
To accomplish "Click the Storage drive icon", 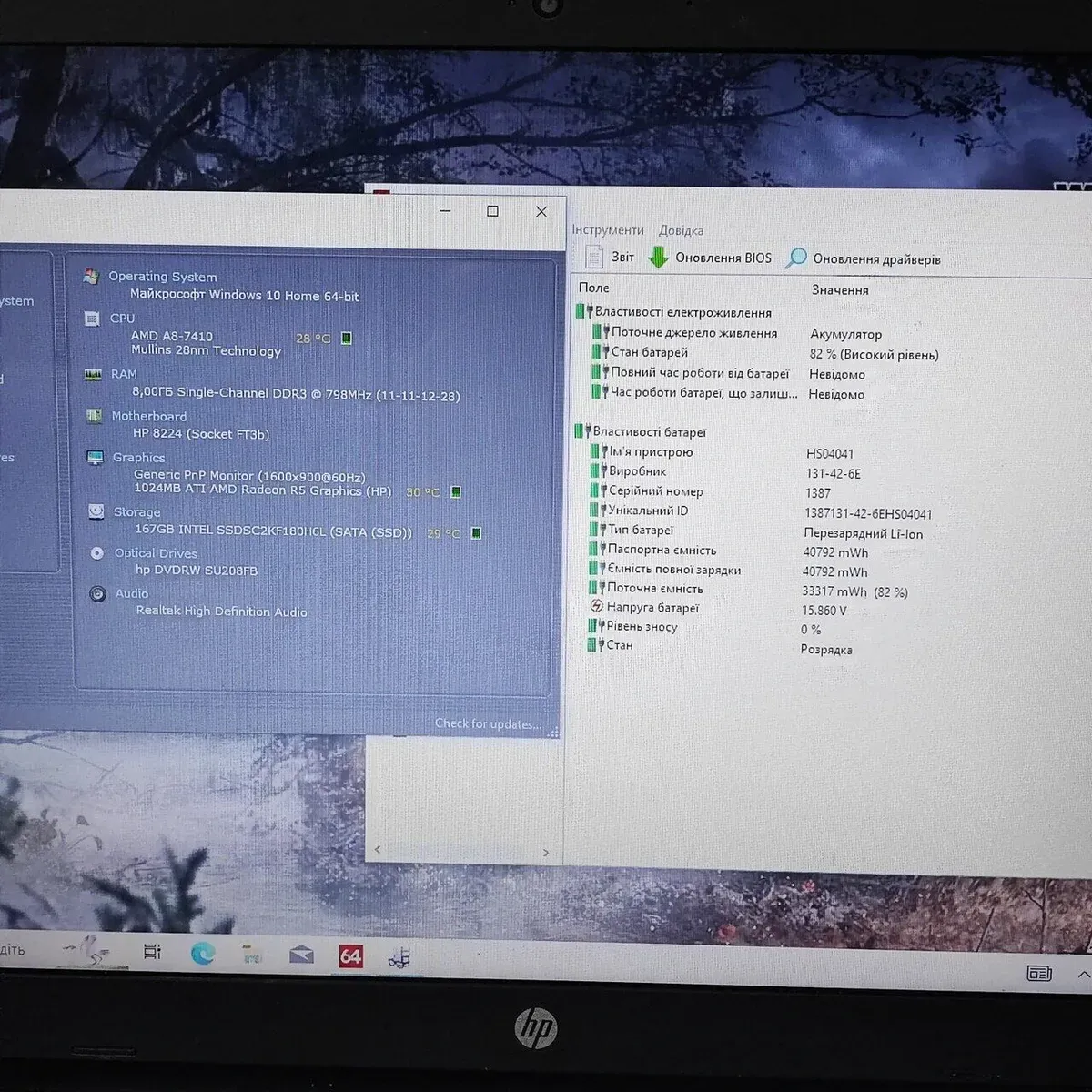I will pos(96,511).
